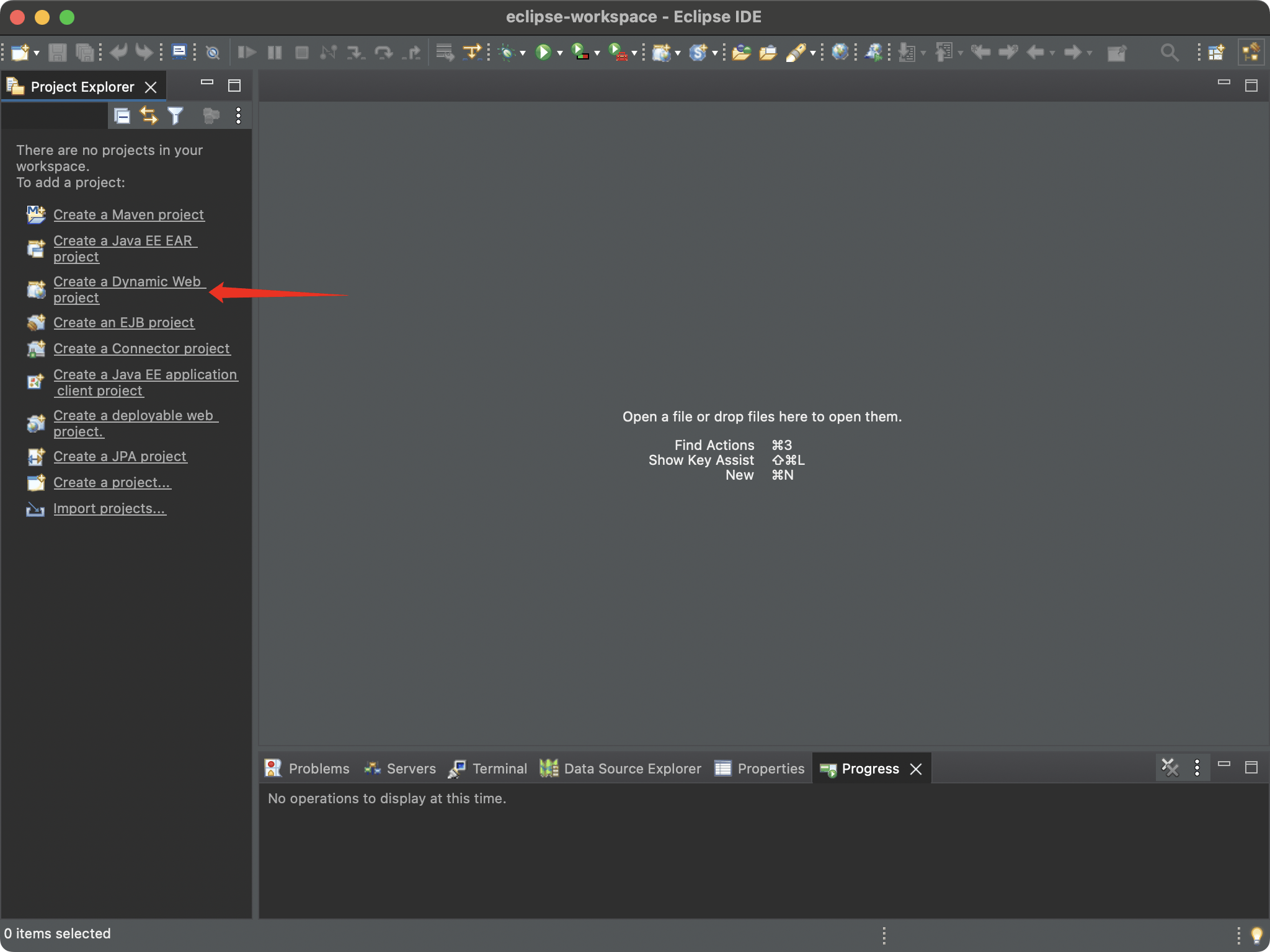Viewport: 1270px width, 952px height.
Task: Click the Resume debug icon
Action: coord(247,52)
